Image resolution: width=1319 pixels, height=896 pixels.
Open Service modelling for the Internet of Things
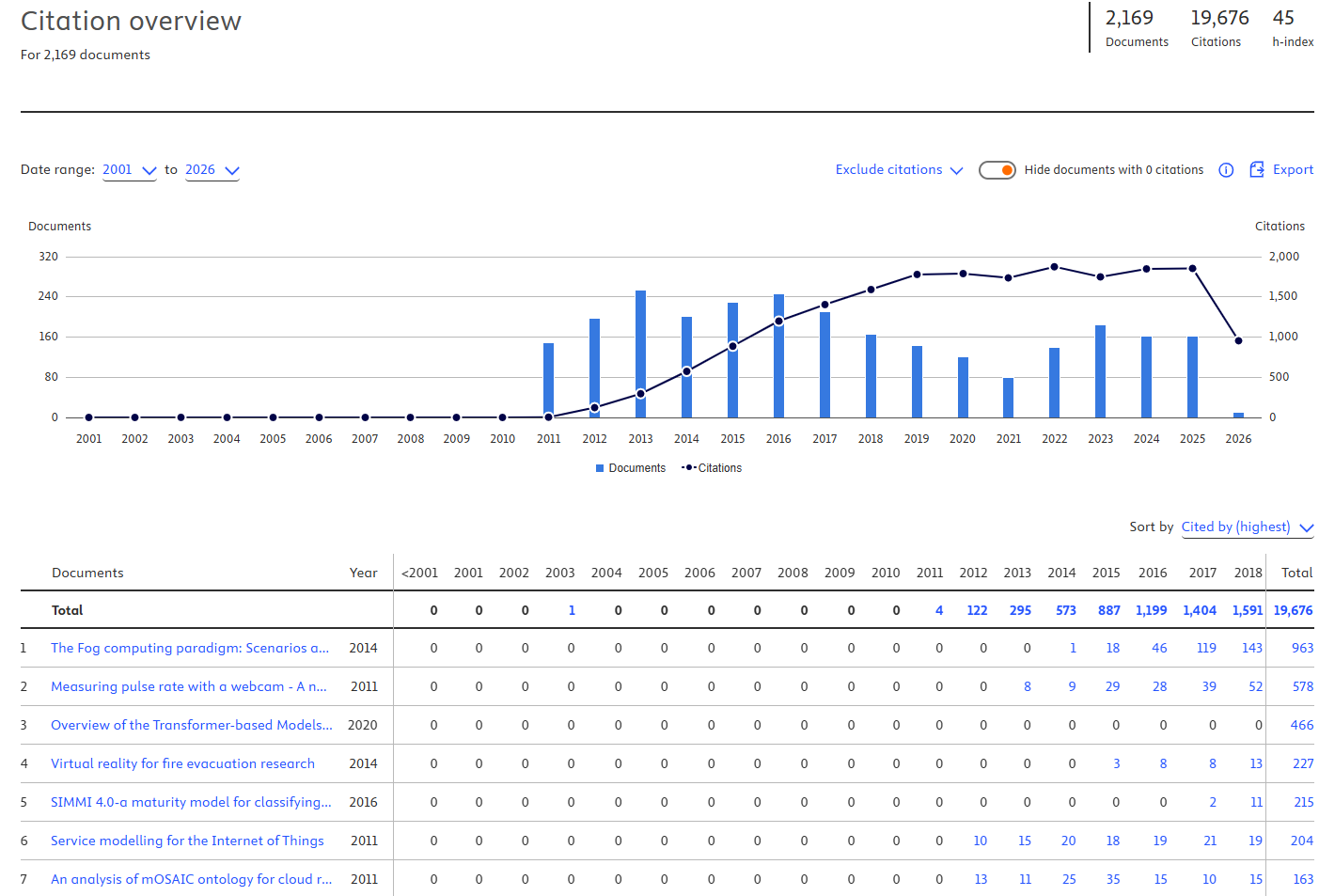(187, 841)
